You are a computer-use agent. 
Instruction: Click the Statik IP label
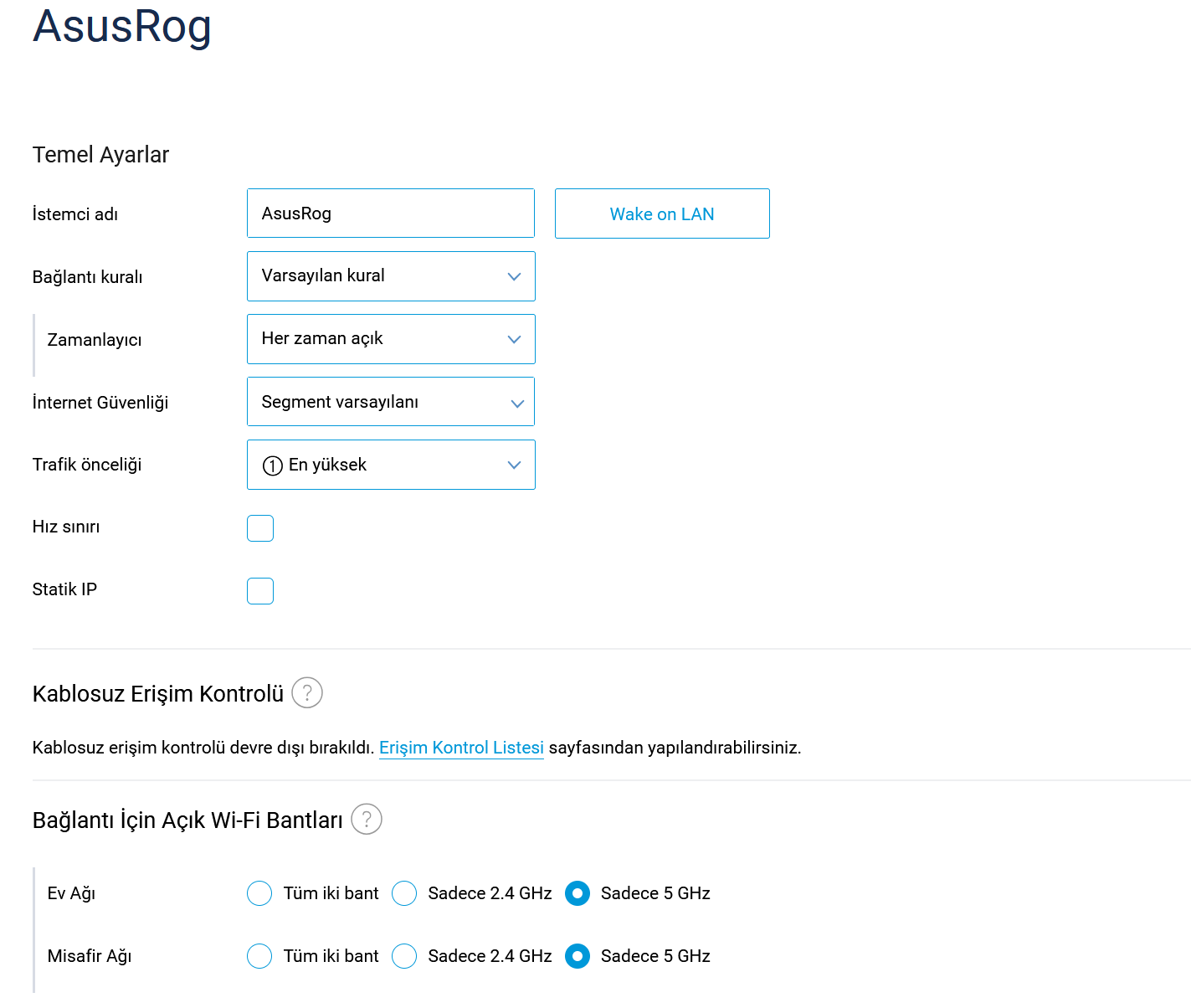tap(64, 589)
